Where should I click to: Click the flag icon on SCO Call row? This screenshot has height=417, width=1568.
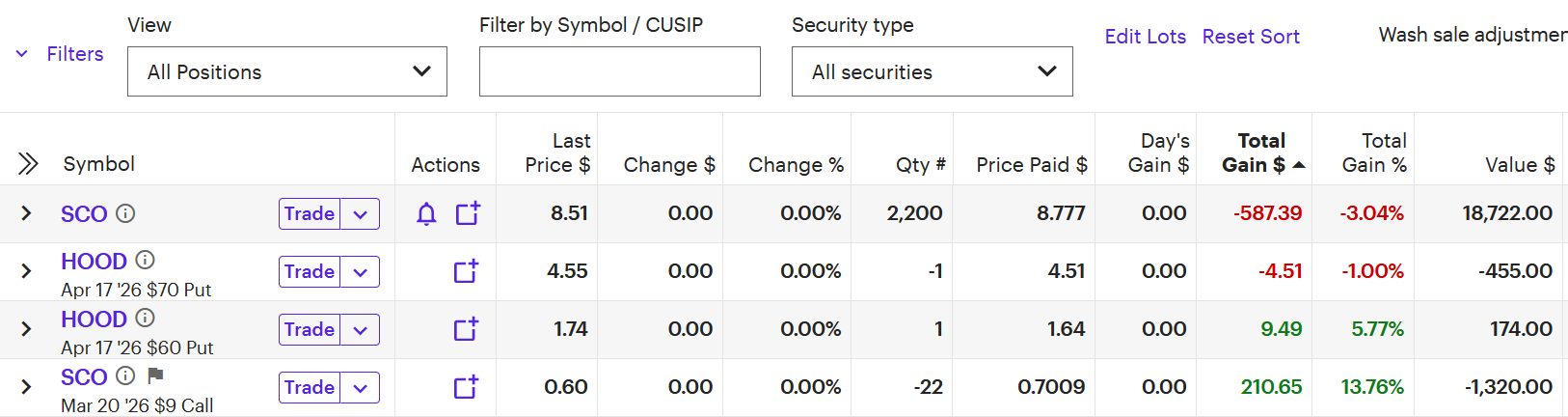pyautogui.click(x=155, y=375)
